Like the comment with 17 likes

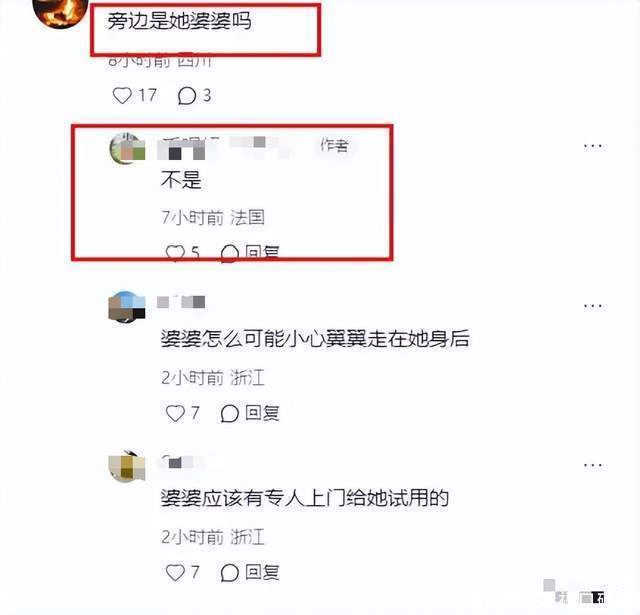pos(122,95)
